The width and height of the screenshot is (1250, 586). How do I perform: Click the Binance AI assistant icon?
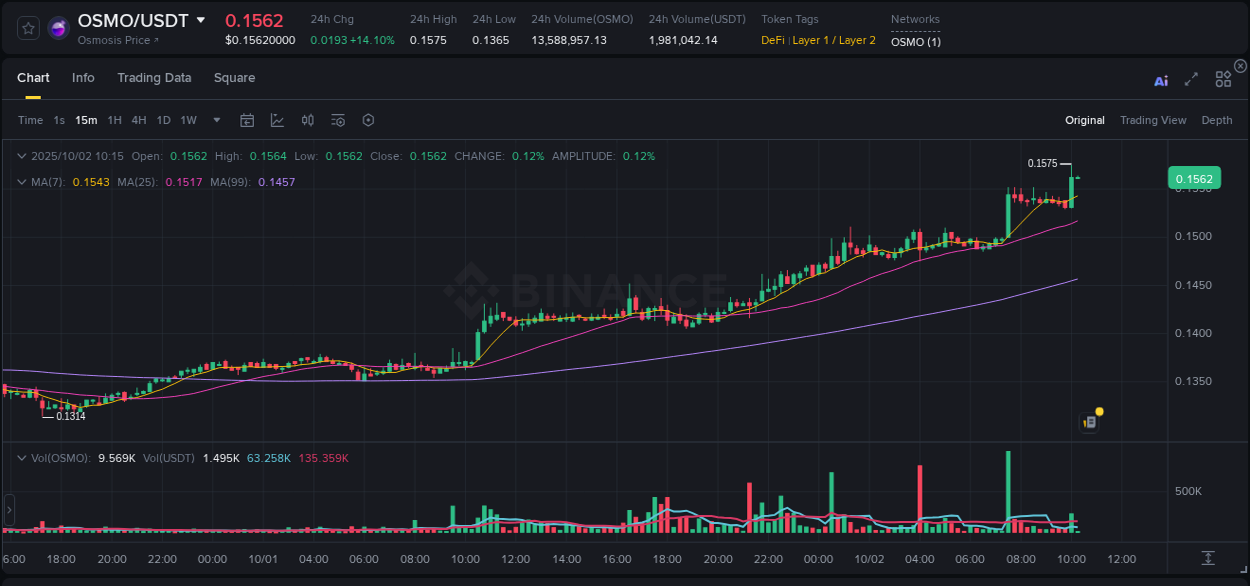tap(1161, 81)
